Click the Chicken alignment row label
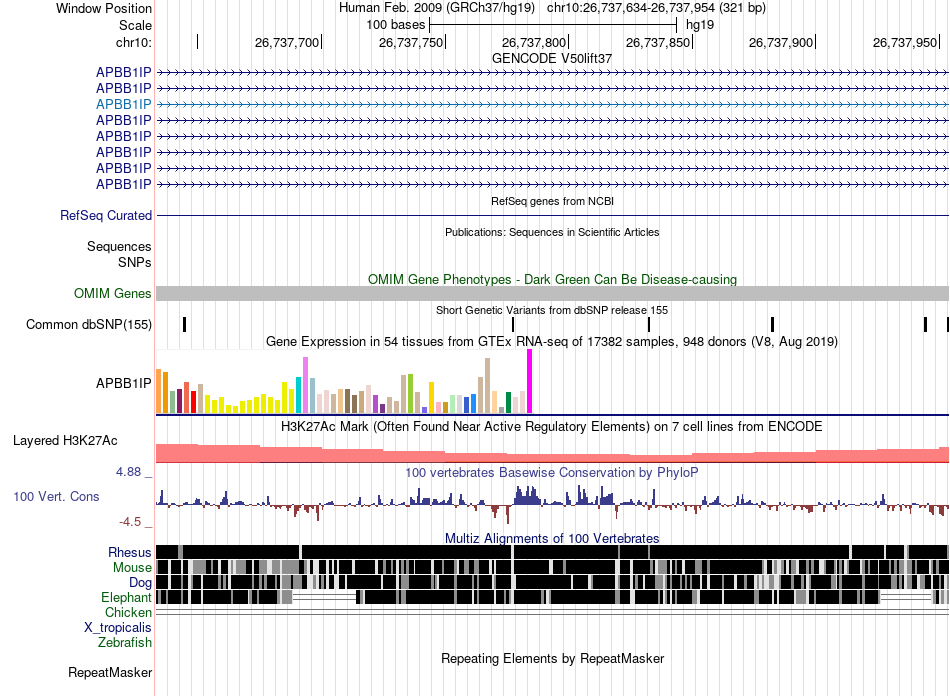 pyautogui.click(x=128, y=612)
